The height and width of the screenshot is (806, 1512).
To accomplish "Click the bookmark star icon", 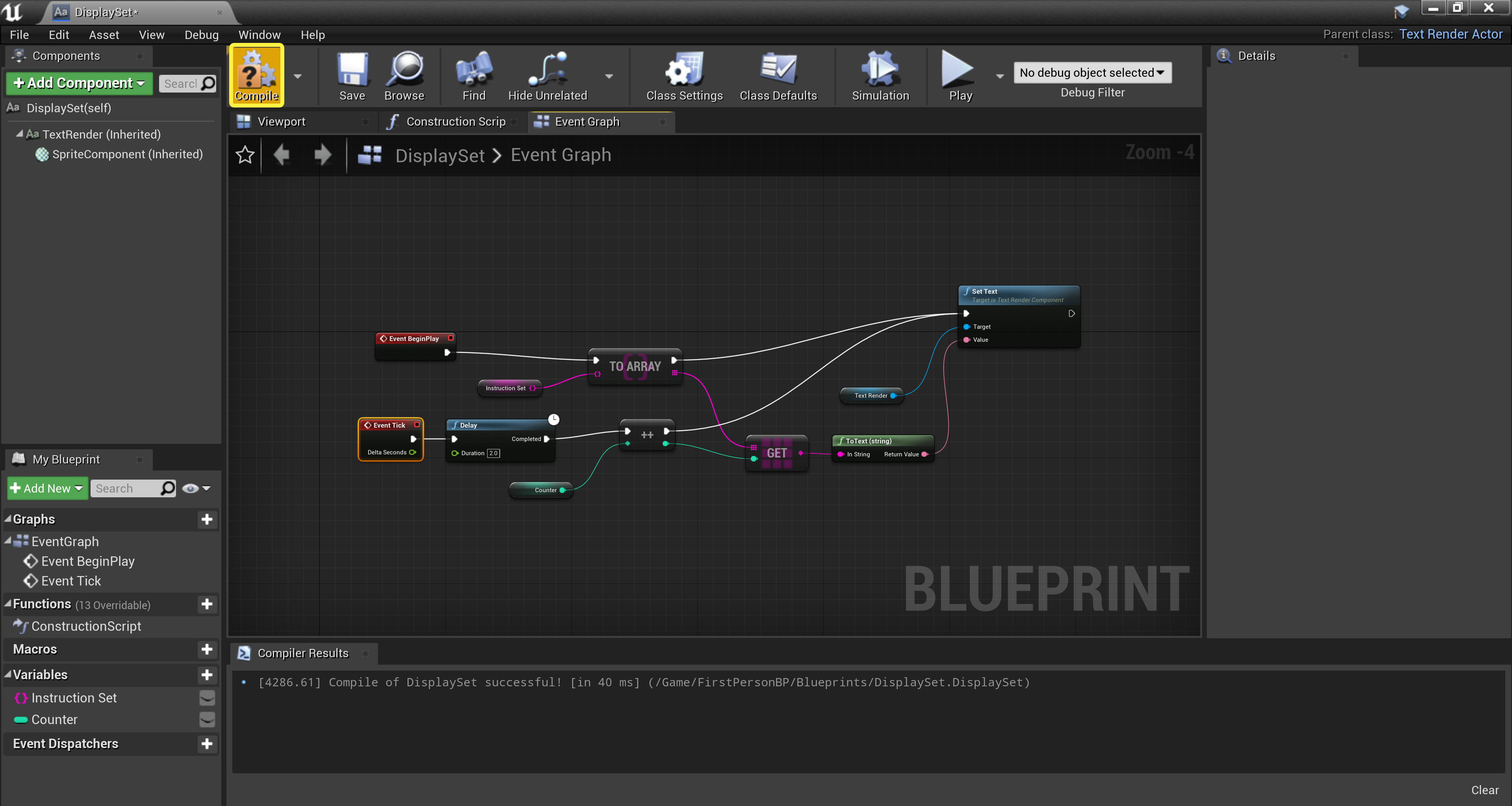I will (245, 155).
